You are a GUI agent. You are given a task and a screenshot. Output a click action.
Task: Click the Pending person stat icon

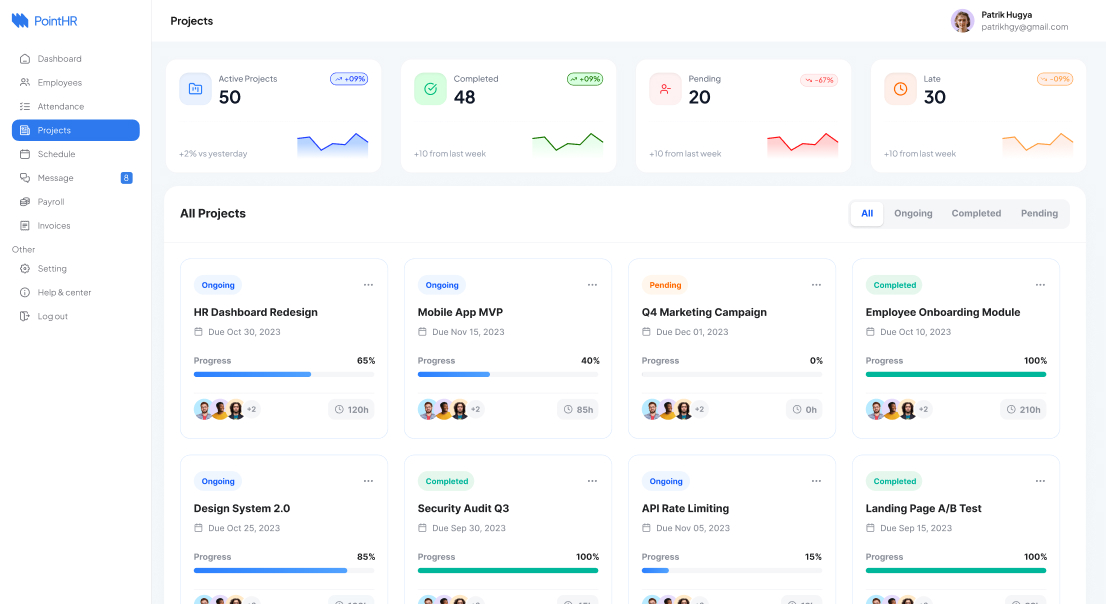[665, 89]
